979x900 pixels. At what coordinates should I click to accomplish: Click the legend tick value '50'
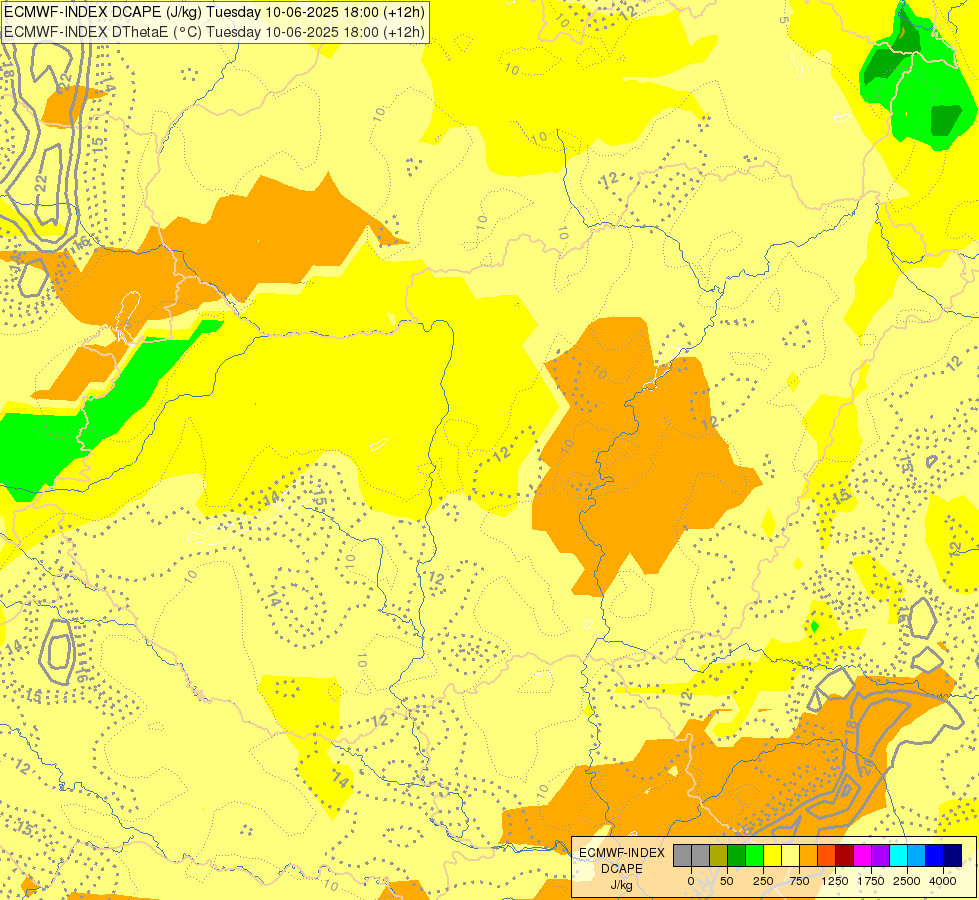click(x=726, y=881)
